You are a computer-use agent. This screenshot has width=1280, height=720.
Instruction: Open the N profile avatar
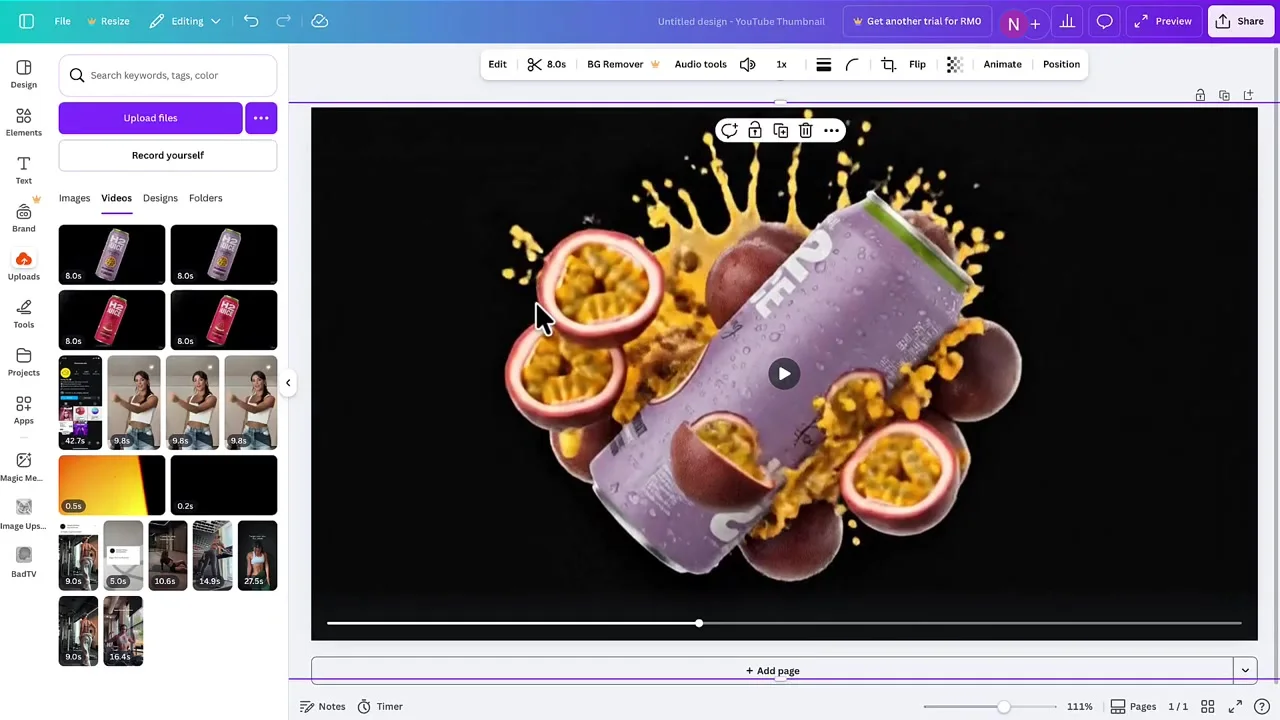point(1013,23)
